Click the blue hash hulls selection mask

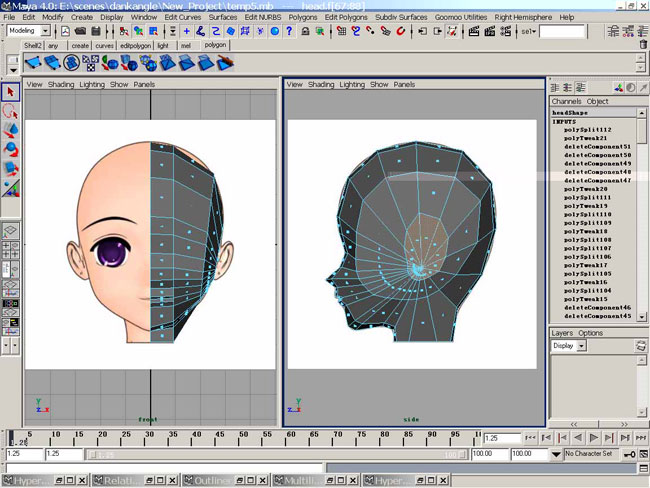(245, 31)
